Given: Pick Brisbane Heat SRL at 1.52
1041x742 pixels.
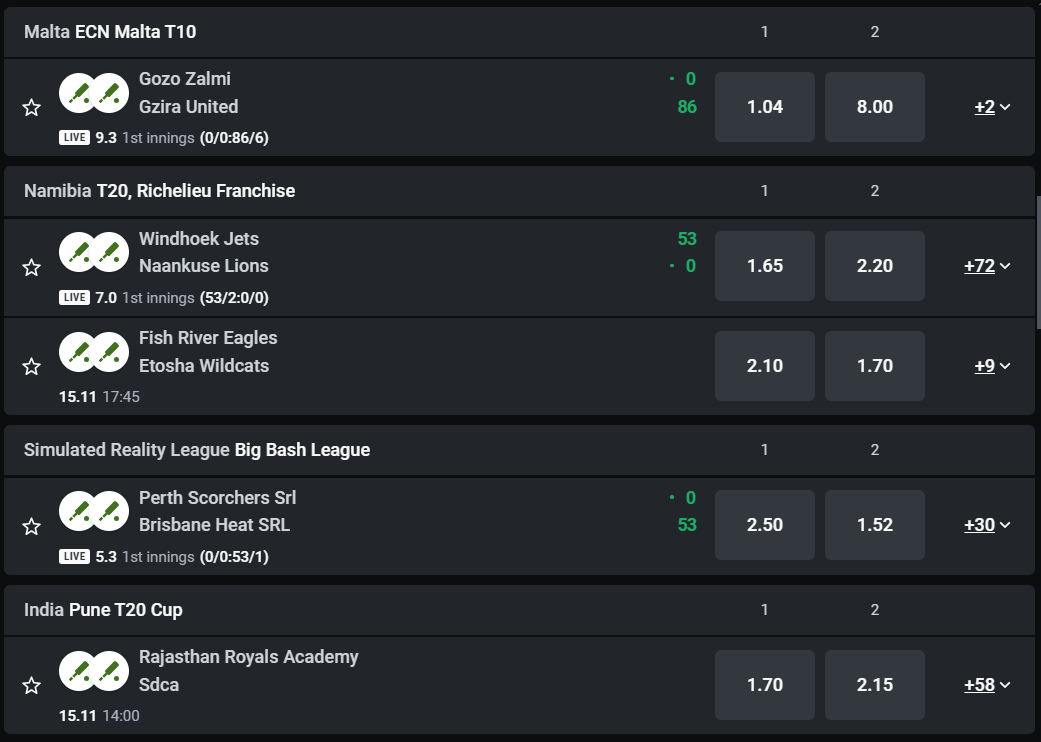Looking at the screenshot, I should (875, 525).
